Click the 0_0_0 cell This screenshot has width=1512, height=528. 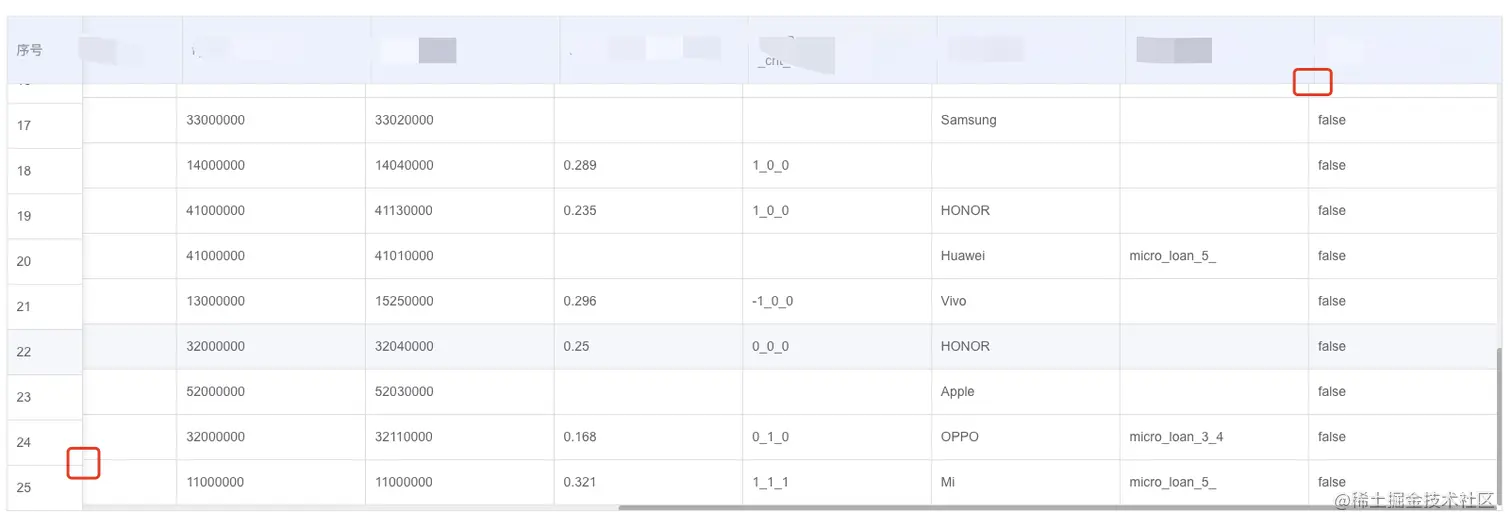tap(770, 346)
